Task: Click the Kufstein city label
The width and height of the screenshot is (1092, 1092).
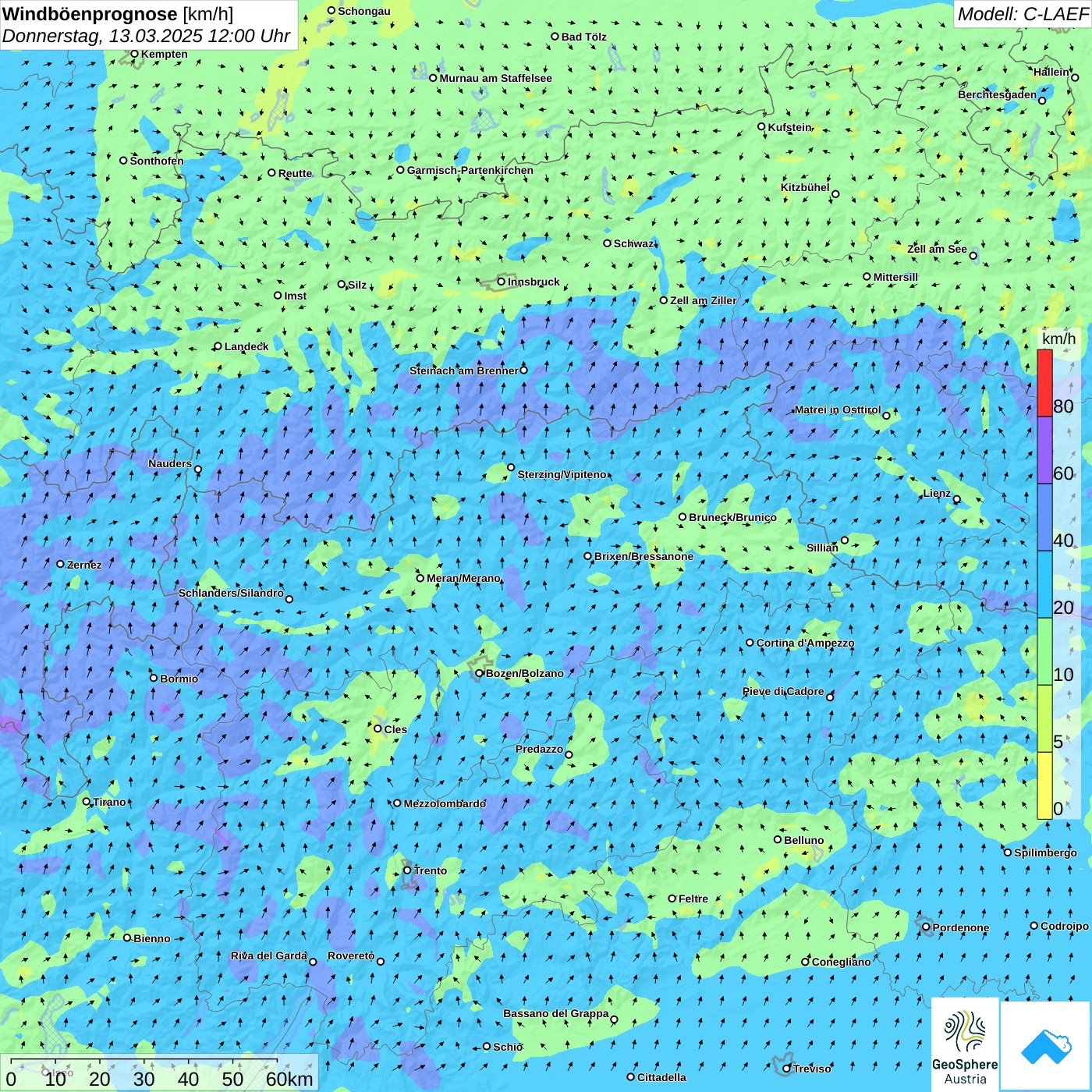Action: click(789, 127)
